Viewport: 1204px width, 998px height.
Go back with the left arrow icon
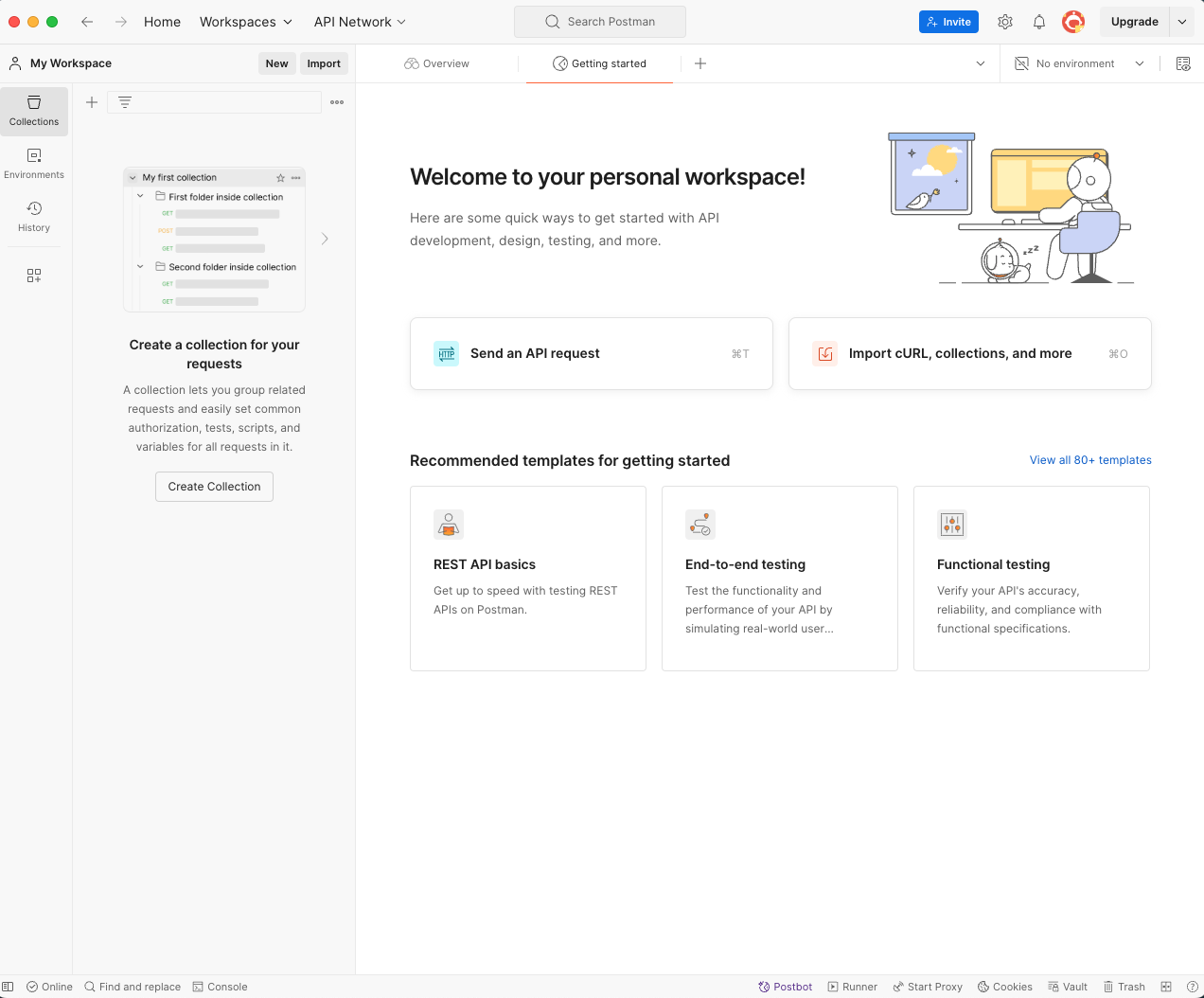pos(87,22)
